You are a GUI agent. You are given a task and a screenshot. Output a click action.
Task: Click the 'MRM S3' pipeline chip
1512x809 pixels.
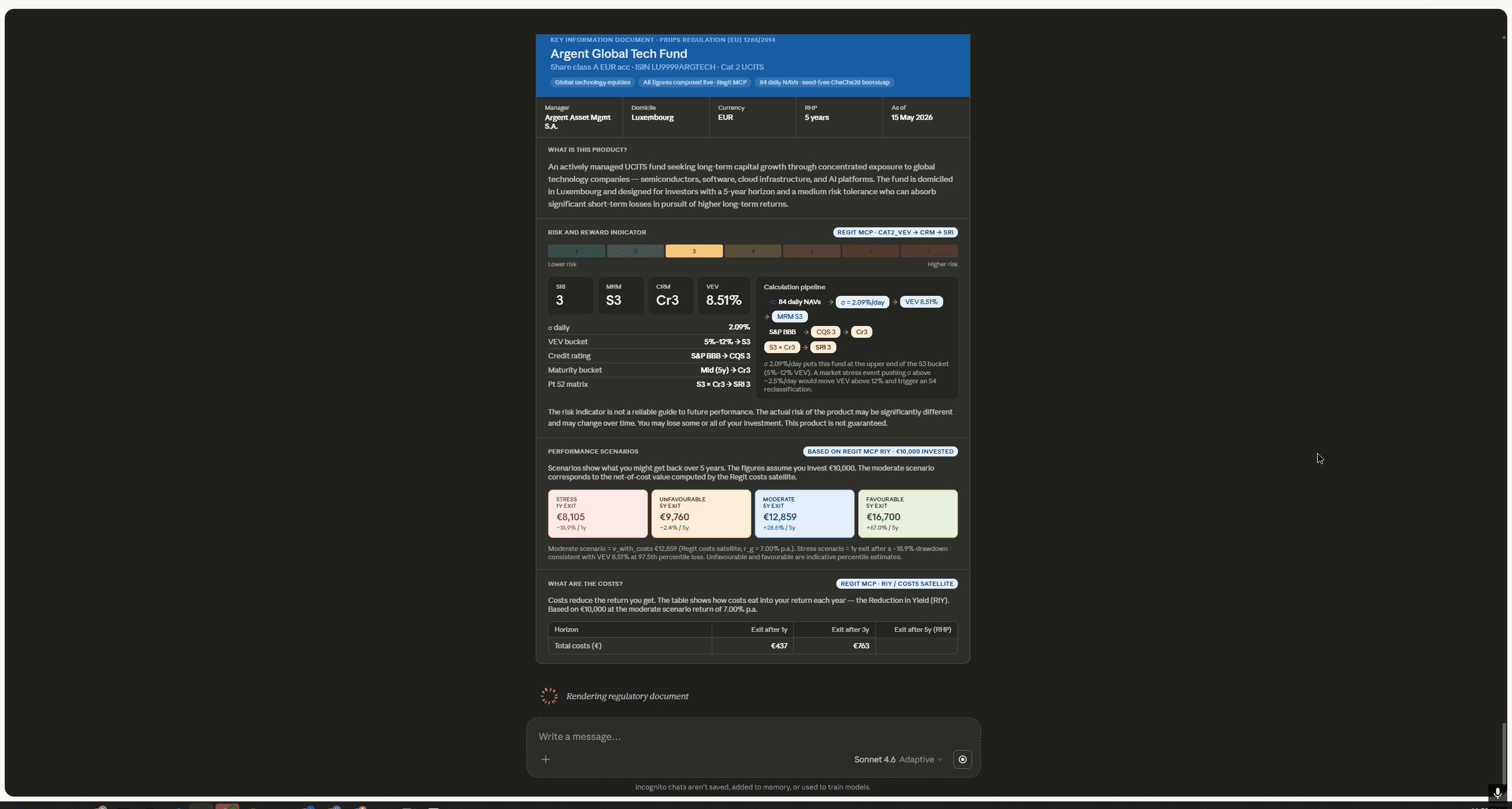[790, 317]
